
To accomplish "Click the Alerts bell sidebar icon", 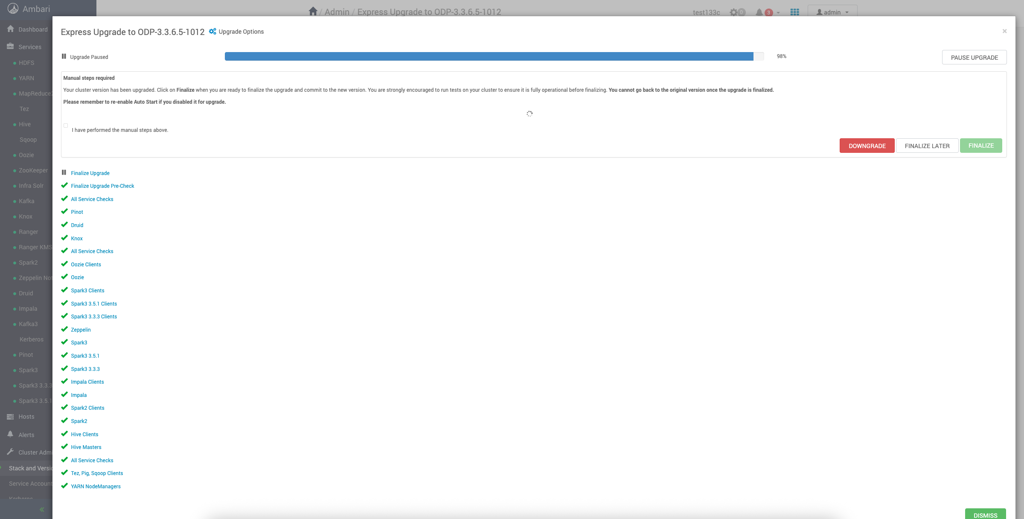I will (10, 434).
